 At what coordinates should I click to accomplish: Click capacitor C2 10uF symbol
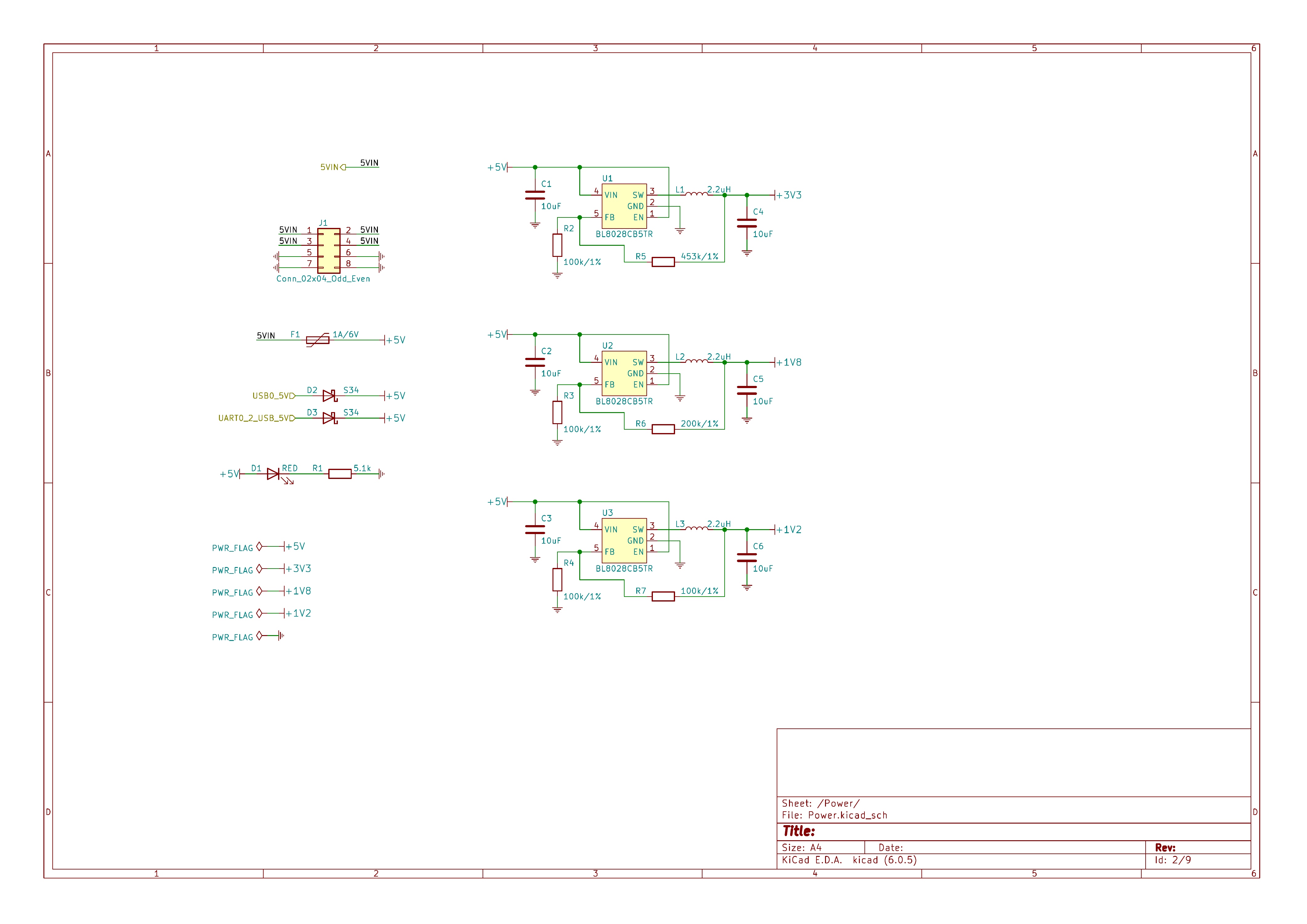pos(535,362)
